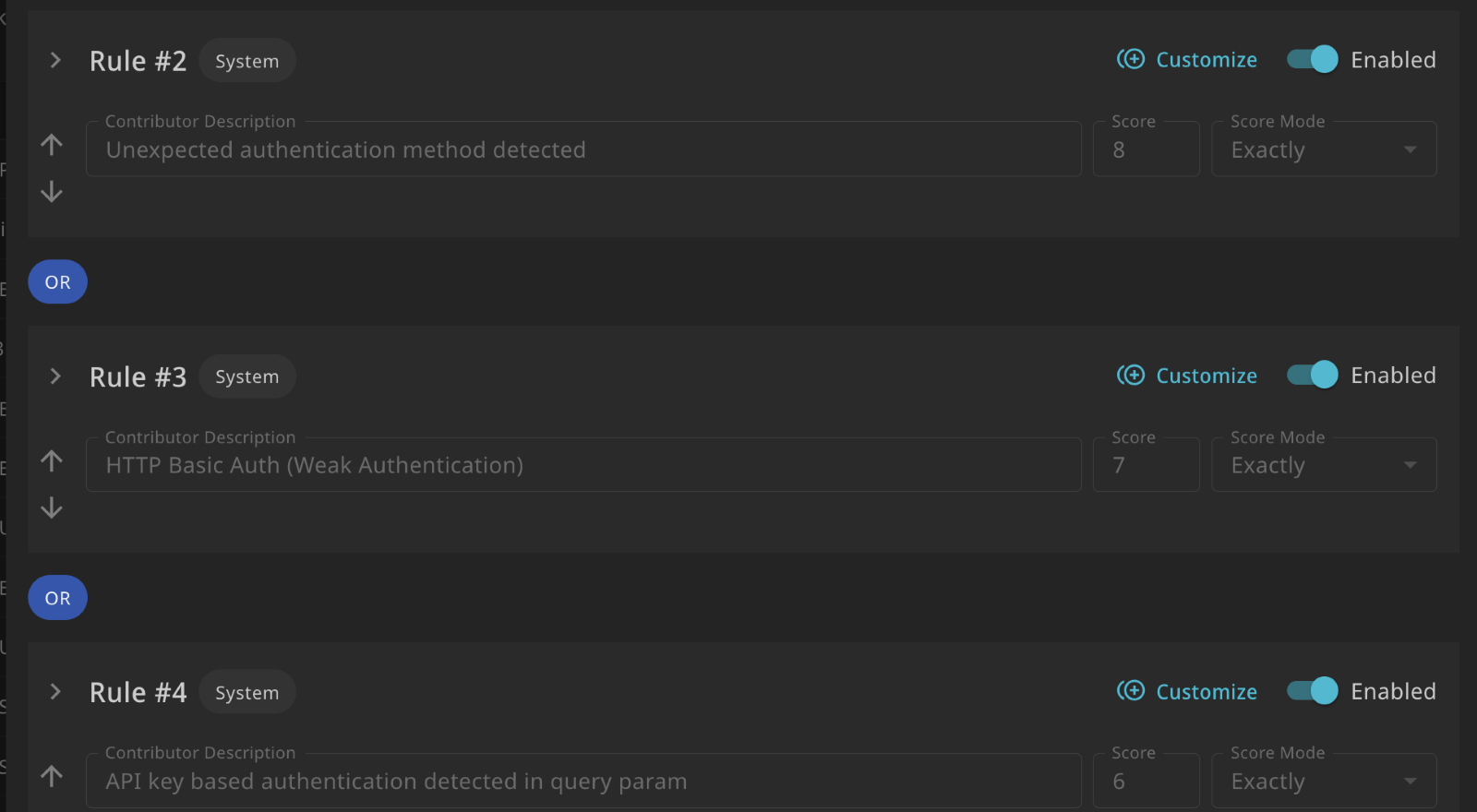Disable the Enabled toggle for Rule #2
The width and height of the screenshot is (1477, 812).
pos(1313,59)
